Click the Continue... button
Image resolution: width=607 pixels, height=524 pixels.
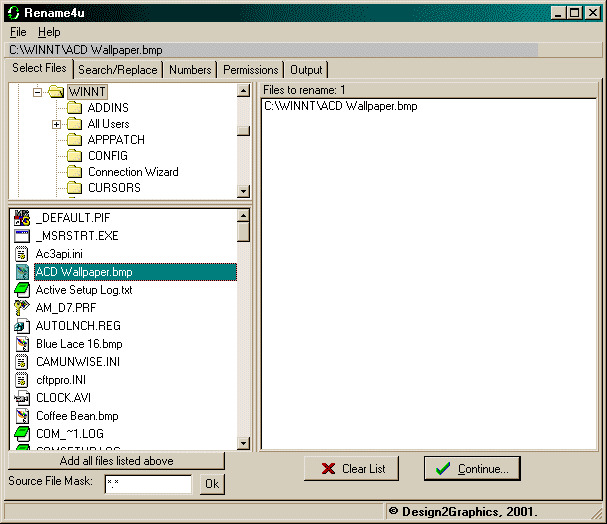point(472,468)
